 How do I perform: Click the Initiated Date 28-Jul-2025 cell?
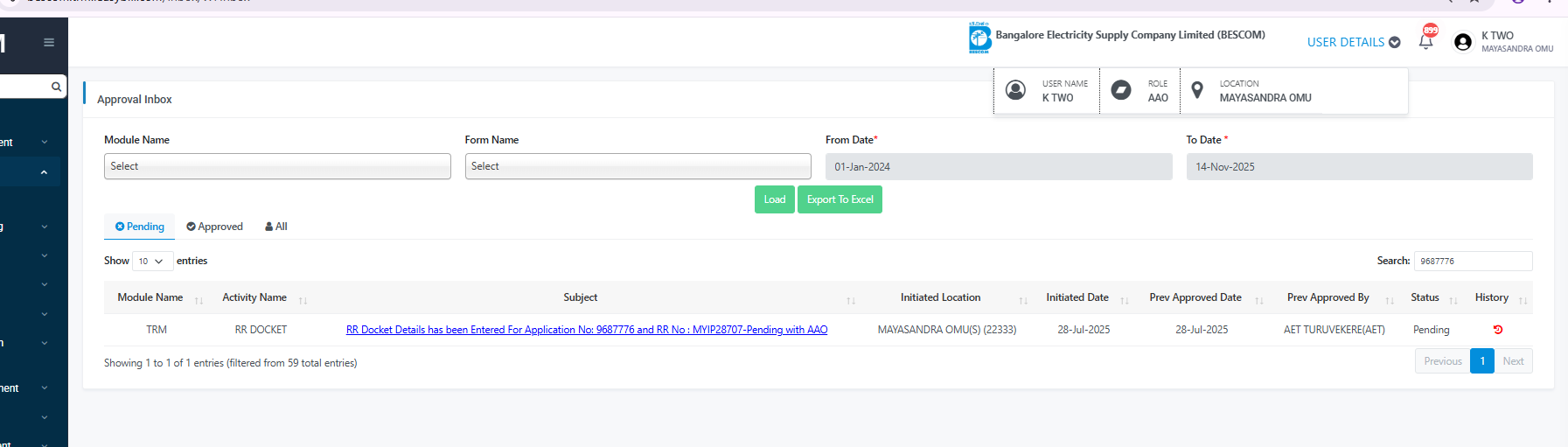pyautogui.click(x=1084, y=330)
